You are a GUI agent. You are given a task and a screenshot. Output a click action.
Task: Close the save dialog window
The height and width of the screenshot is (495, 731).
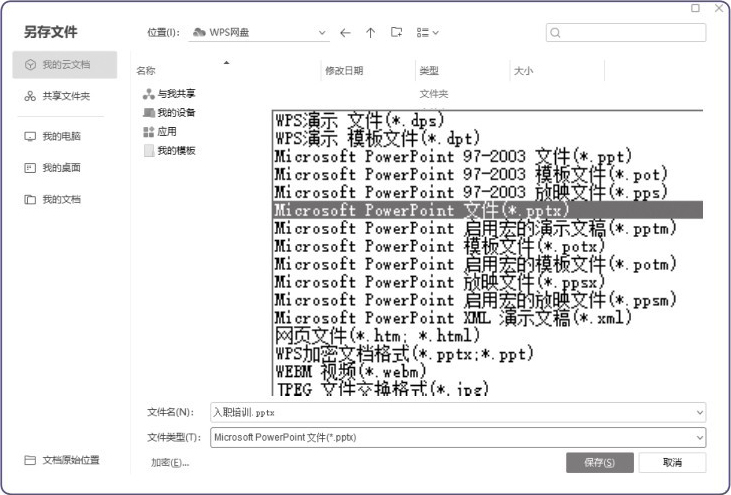tap(719, 8)
